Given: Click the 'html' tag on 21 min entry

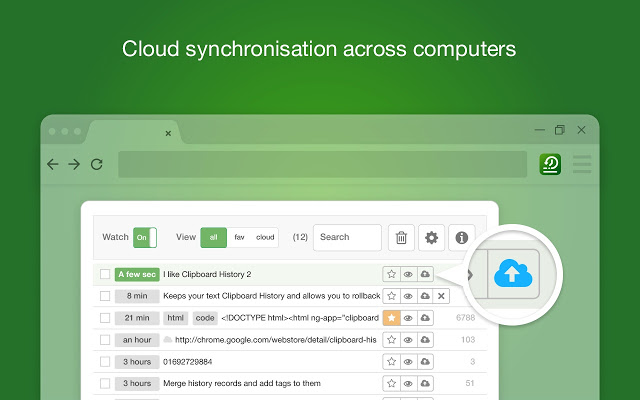Looking at the screenshot, I should (x=176, y=318).
